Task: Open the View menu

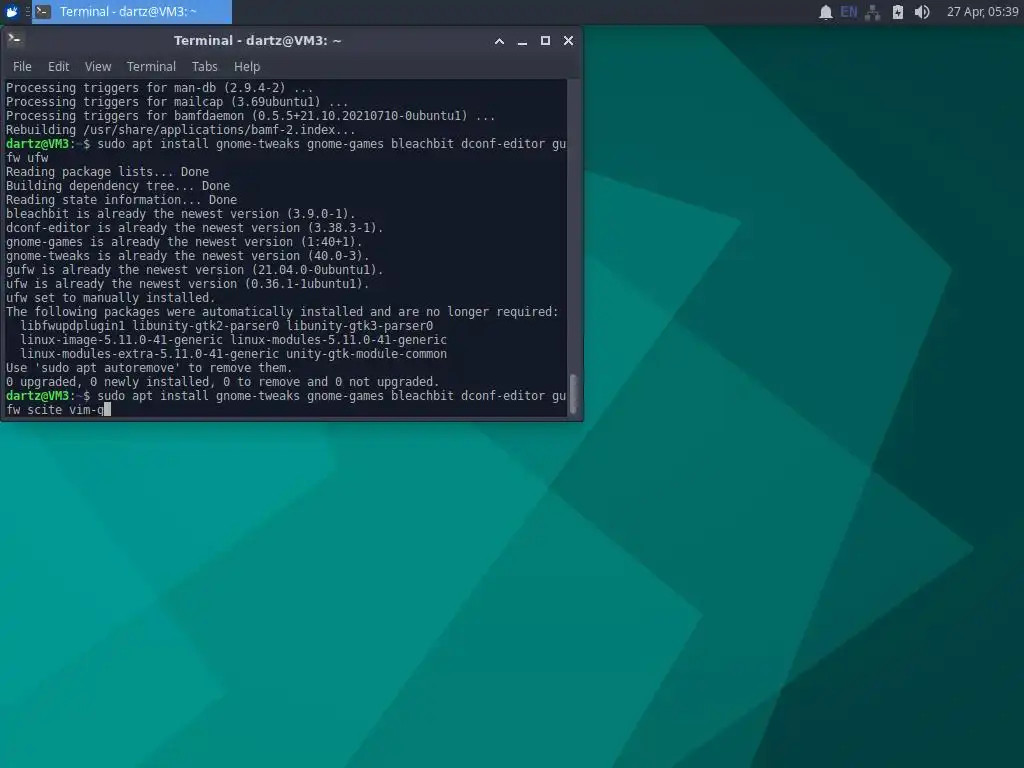Action: [x=98, y=67]
